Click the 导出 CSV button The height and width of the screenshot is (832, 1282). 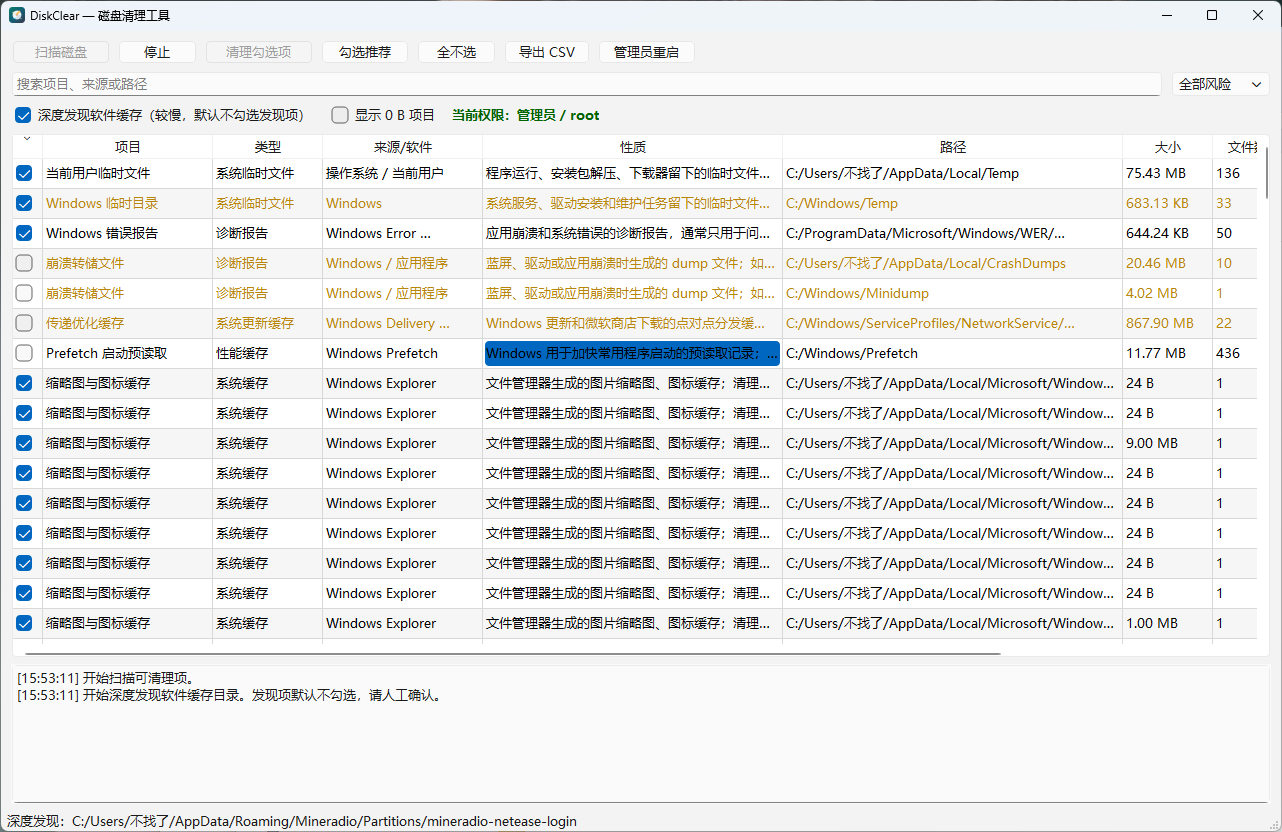pos(547,52)
